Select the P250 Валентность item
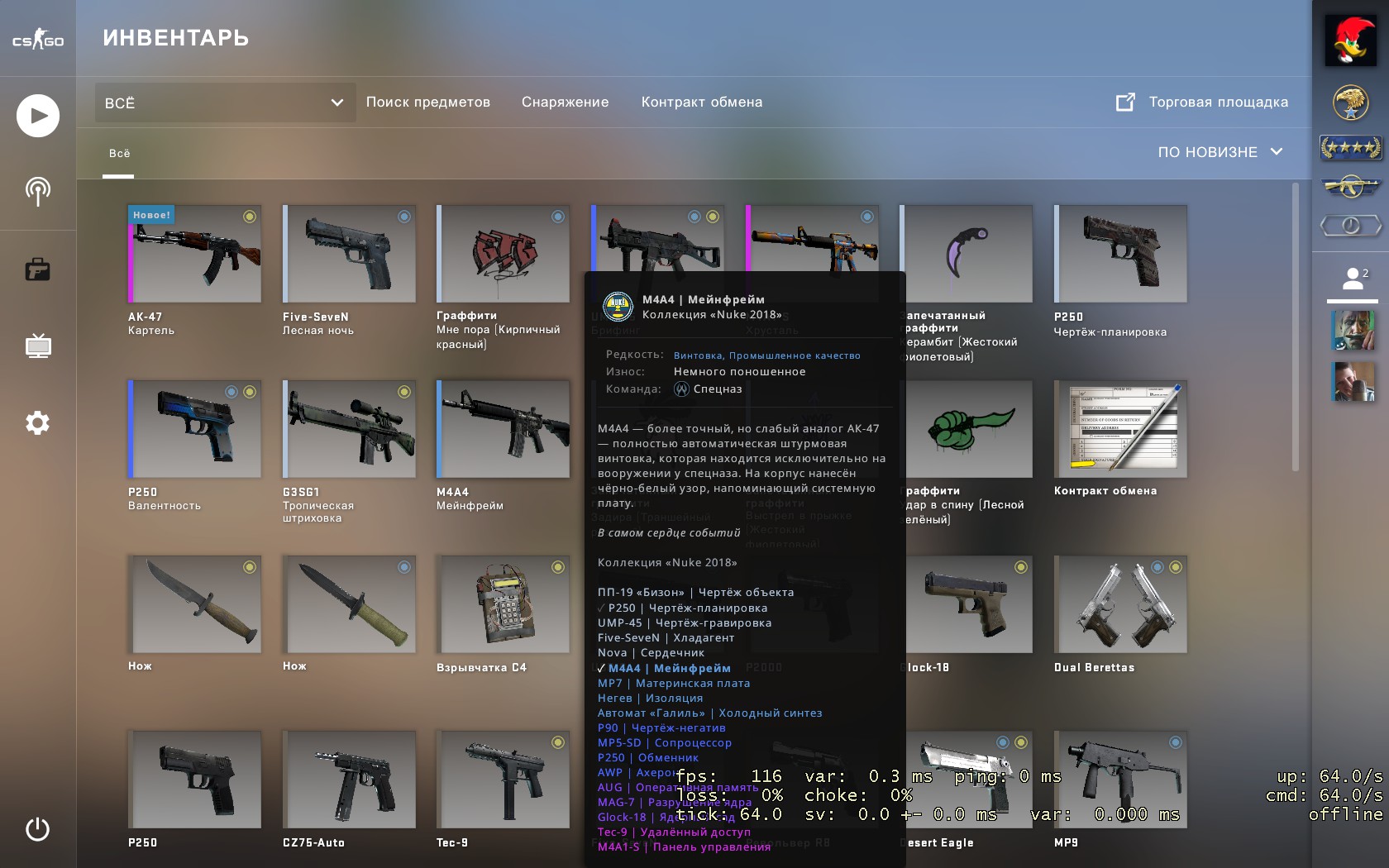 [195, 429]
